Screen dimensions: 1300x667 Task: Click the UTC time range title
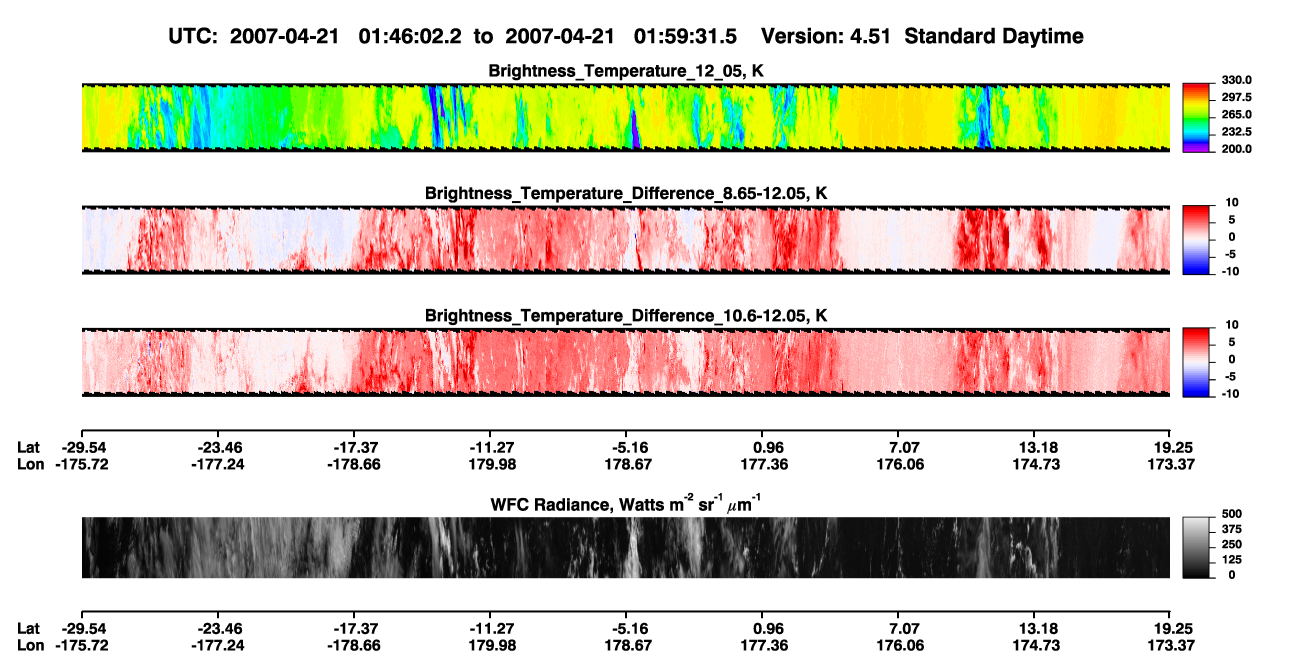click(625, 36)
